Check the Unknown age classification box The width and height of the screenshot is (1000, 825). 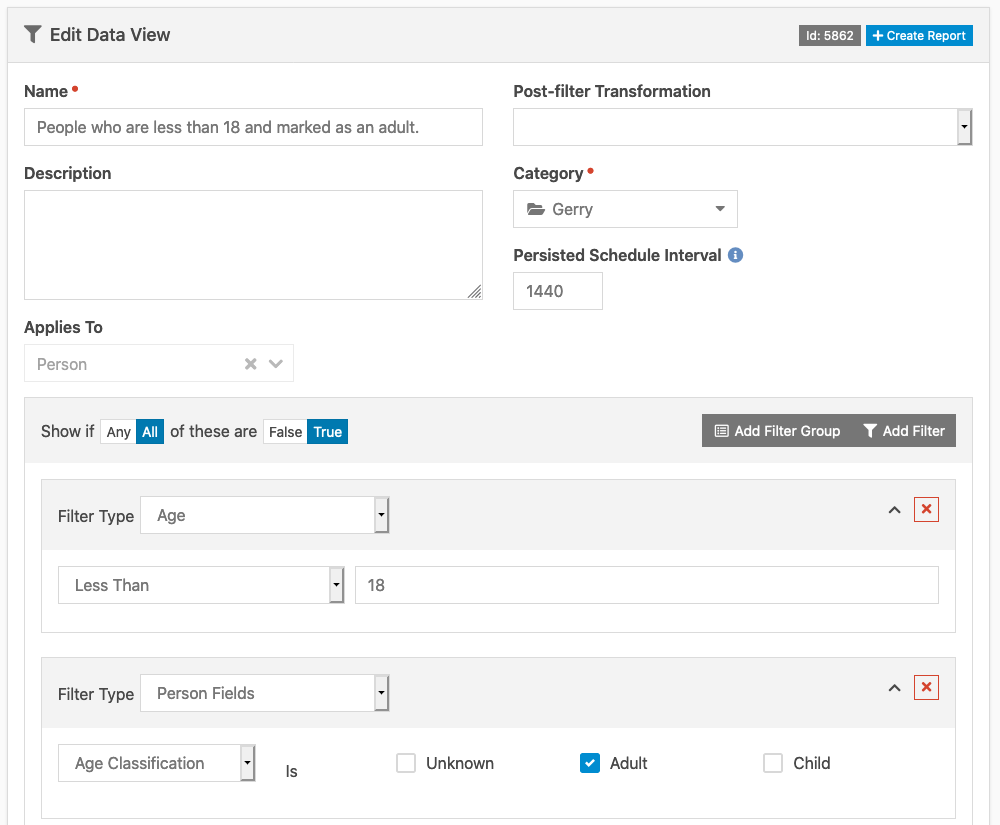tap(406, 763)
